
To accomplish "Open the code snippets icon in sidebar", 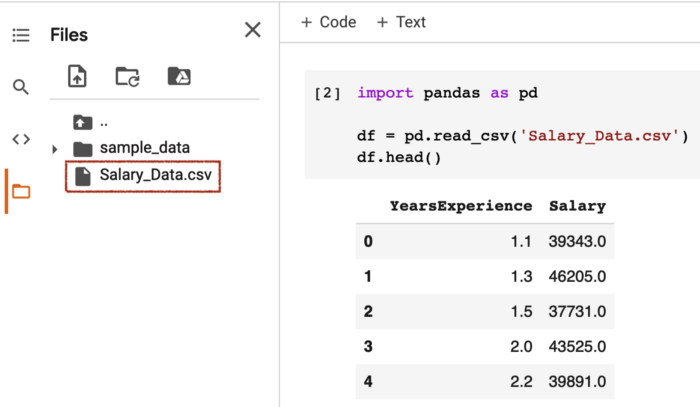I will pos(20,139).
